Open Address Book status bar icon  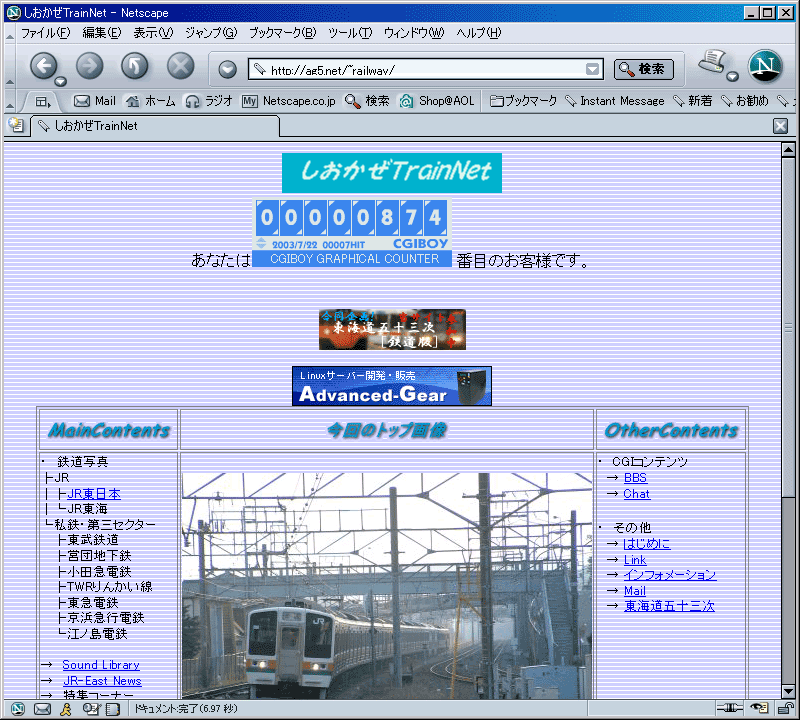point(113,709)
